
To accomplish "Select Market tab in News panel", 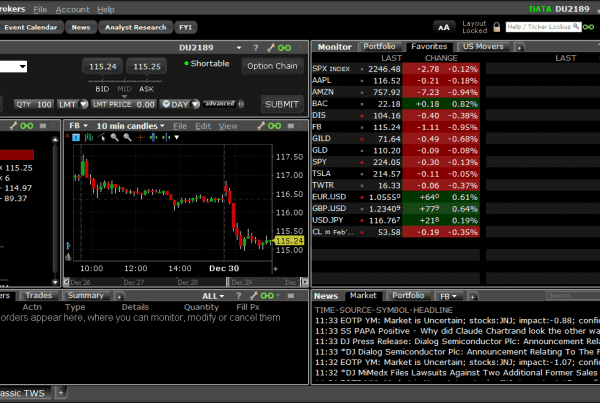I will tap(363, 295).
